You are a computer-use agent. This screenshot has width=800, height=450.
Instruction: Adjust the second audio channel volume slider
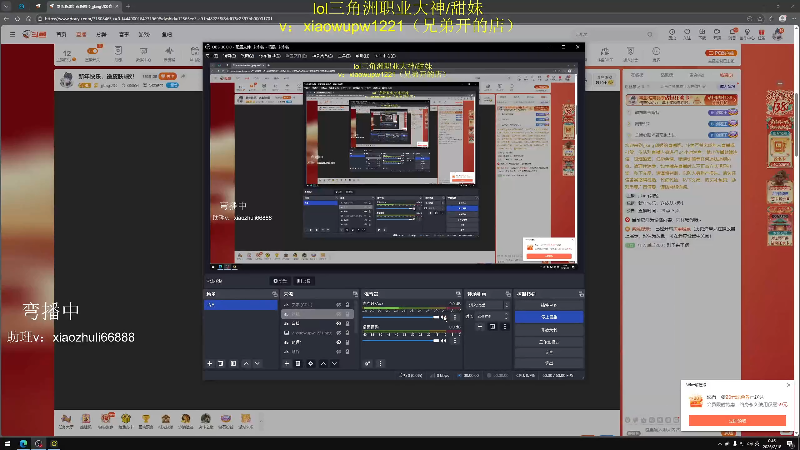(401, 340)
